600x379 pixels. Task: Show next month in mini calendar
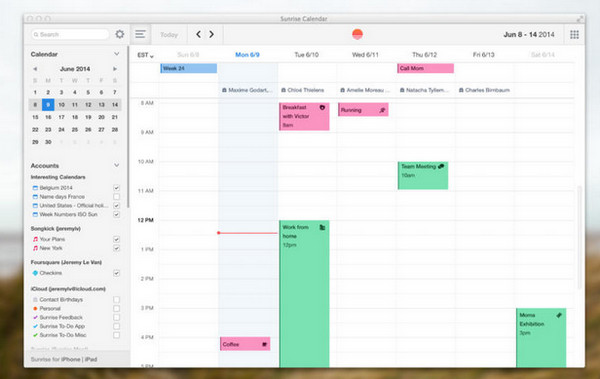pyautogui.click(x=114, y=69)
